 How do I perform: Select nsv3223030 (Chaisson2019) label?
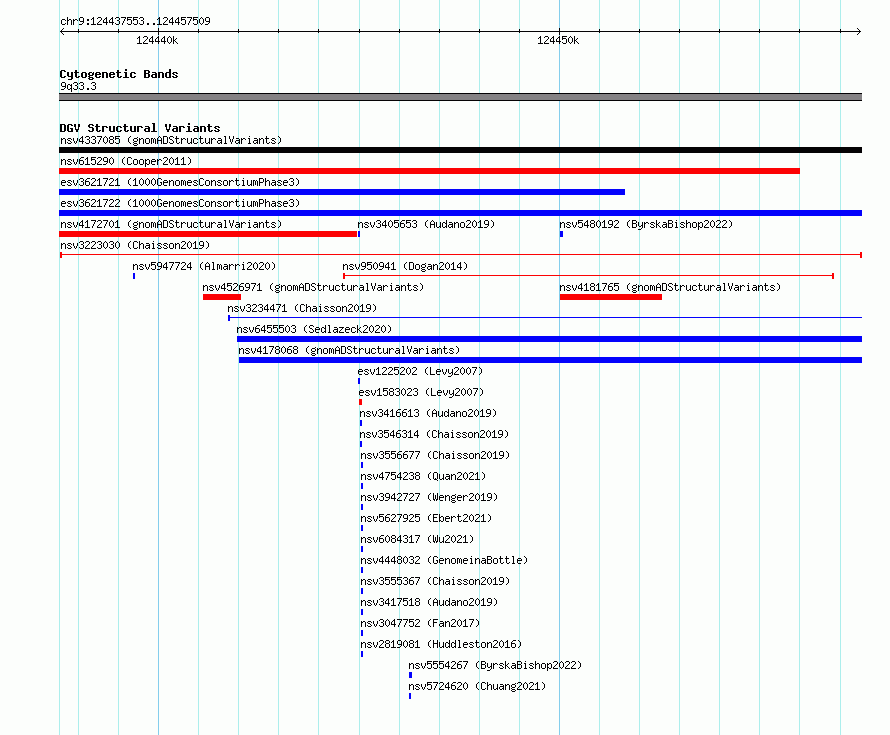tap(135, 245)
